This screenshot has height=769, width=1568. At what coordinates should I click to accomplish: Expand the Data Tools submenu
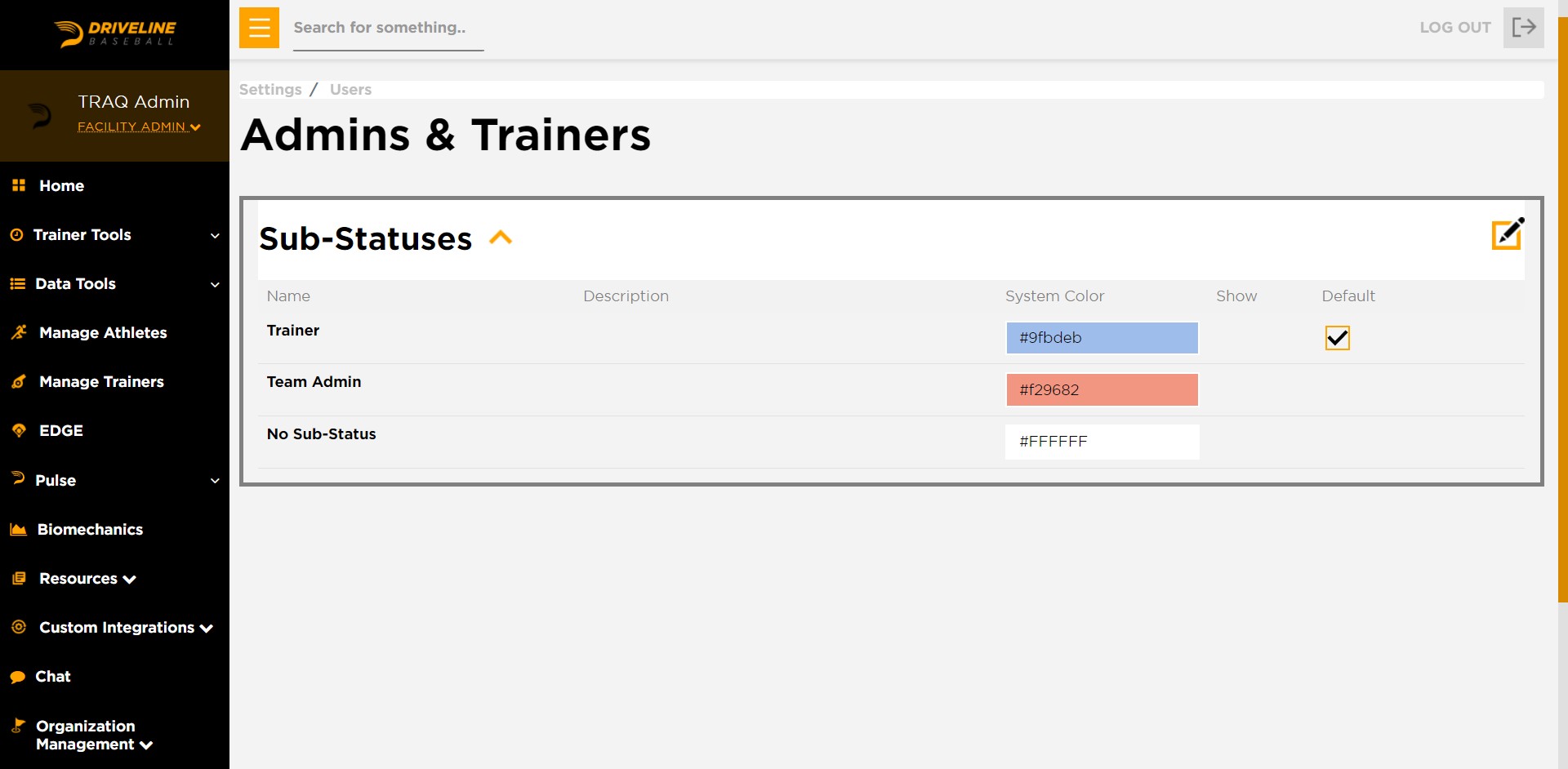[x=215, y=284]
